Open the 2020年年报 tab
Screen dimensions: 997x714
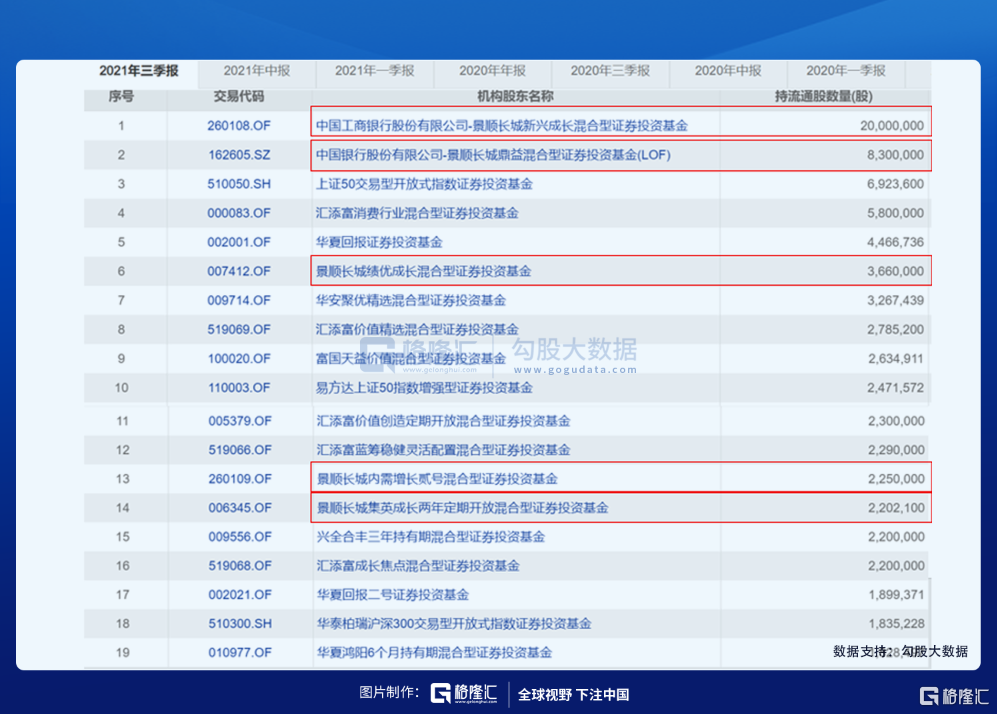click(493, 71)
